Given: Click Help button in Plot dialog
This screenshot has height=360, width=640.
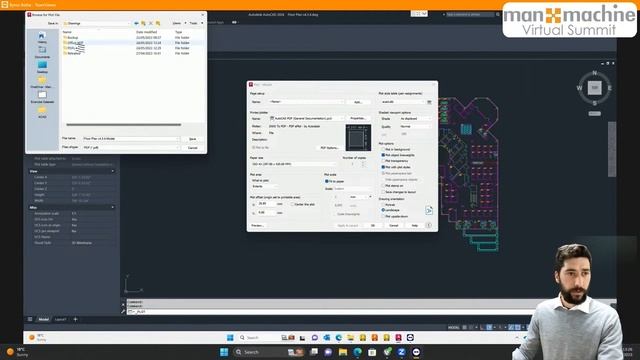Looking at the screenshot, I should [415, 225].
